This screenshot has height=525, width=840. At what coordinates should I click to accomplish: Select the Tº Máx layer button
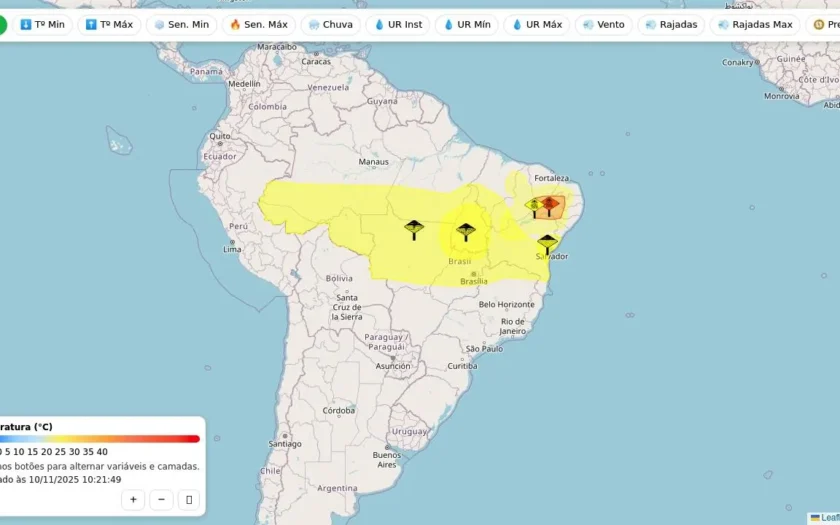[x=109, y=25]
